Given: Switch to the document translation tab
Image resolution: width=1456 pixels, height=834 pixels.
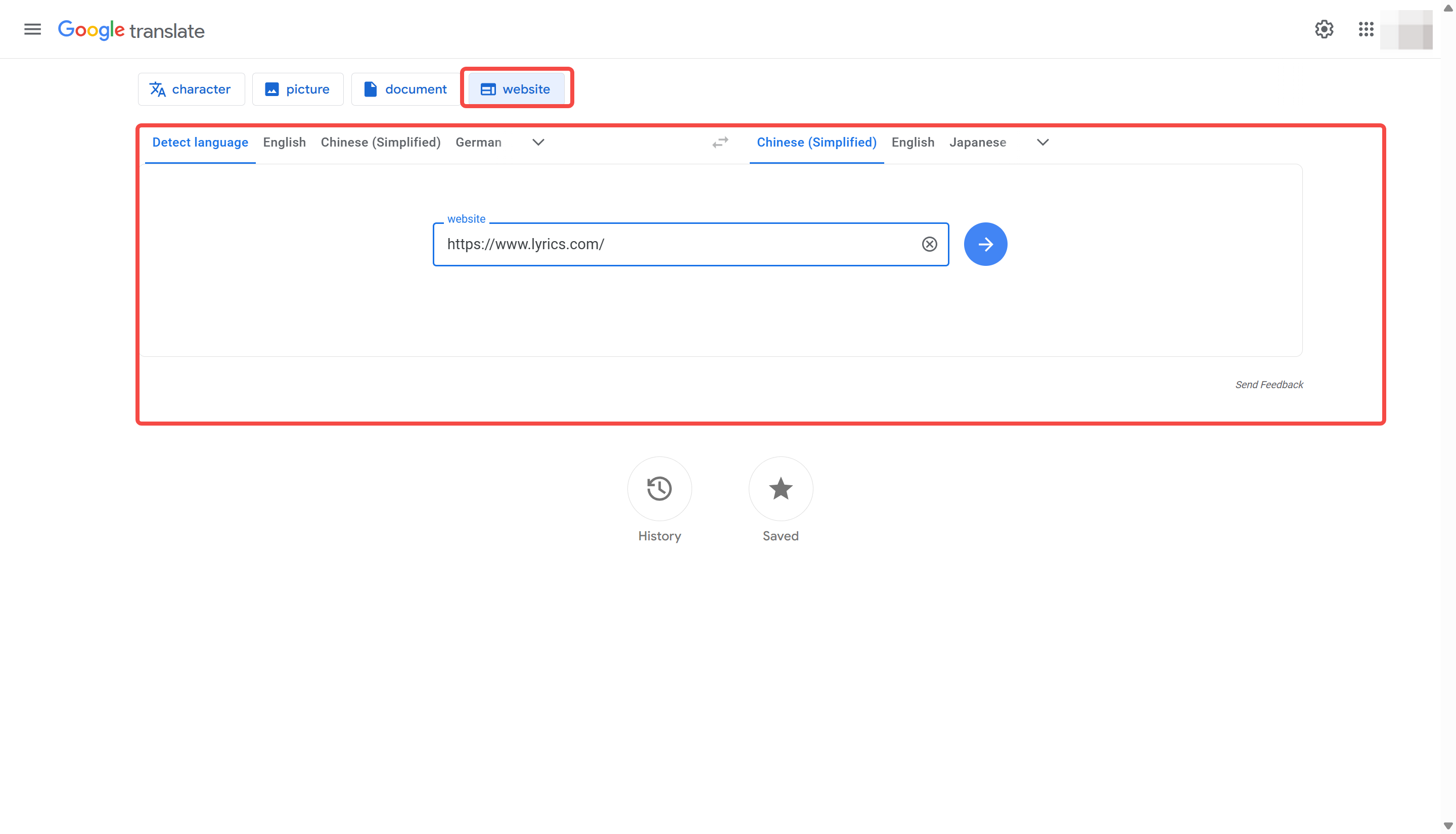Looking at the screenshot, I should pyautogui.click(x=405, y=89).
